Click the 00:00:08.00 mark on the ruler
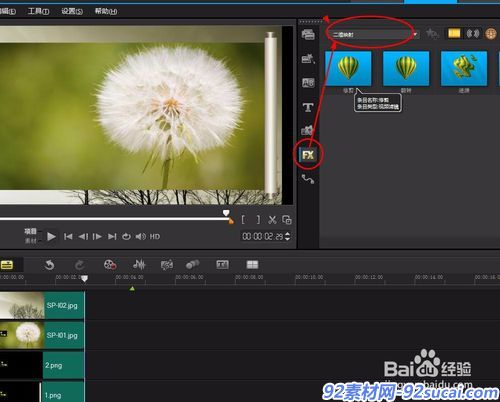The image size is (500, 402). tap(249, 277)
